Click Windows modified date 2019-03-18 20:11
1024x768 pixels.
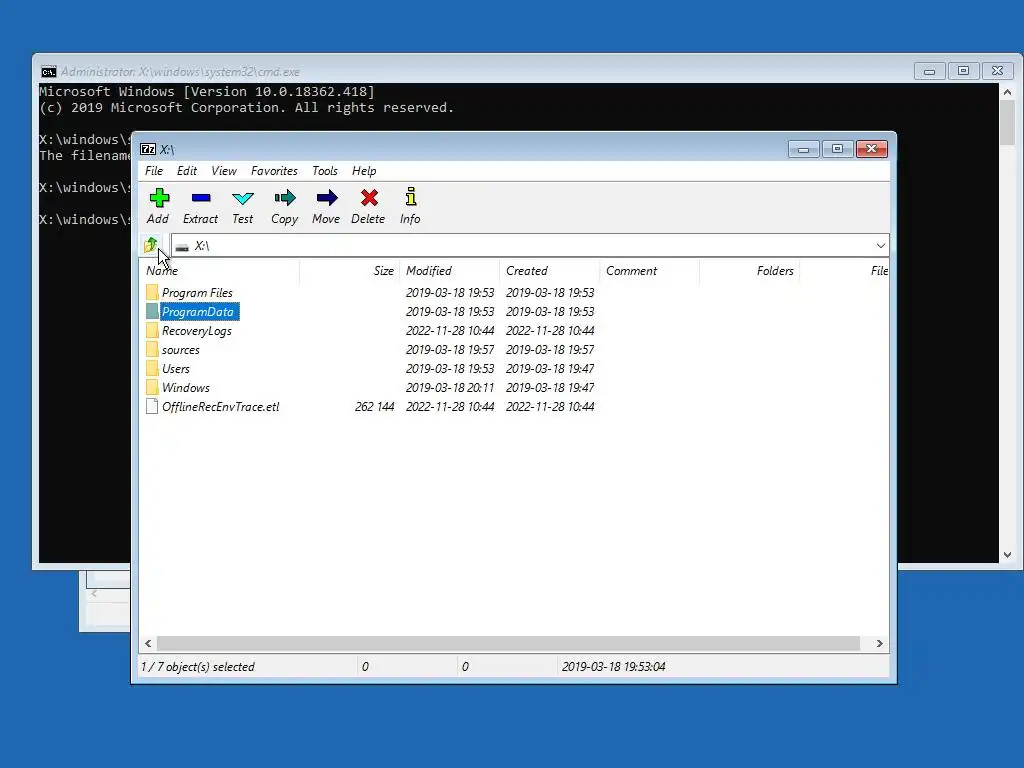click(x=450, y=387)
